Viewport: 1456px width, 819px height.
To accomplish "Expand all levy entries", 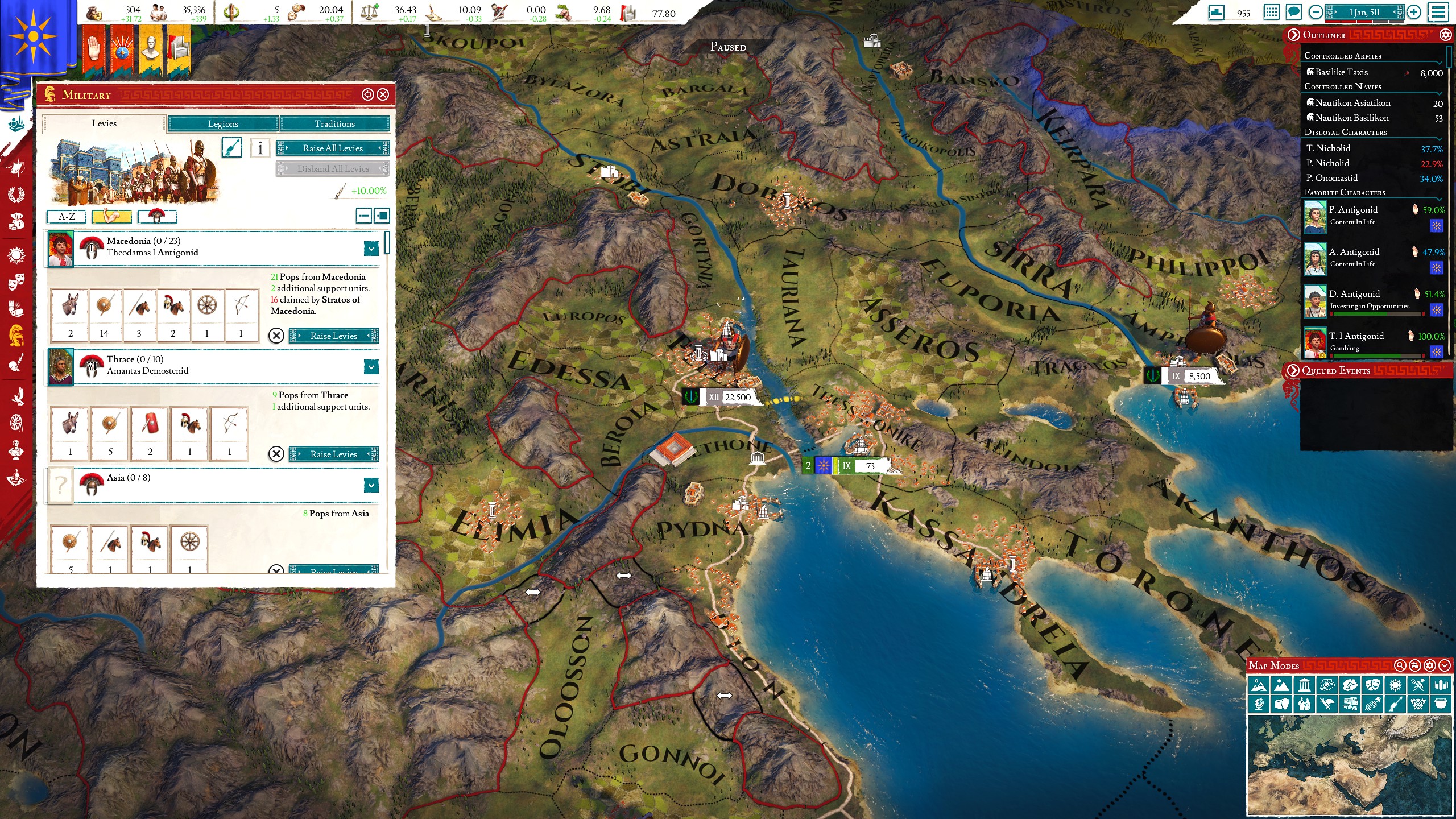I will pos(382,216).
